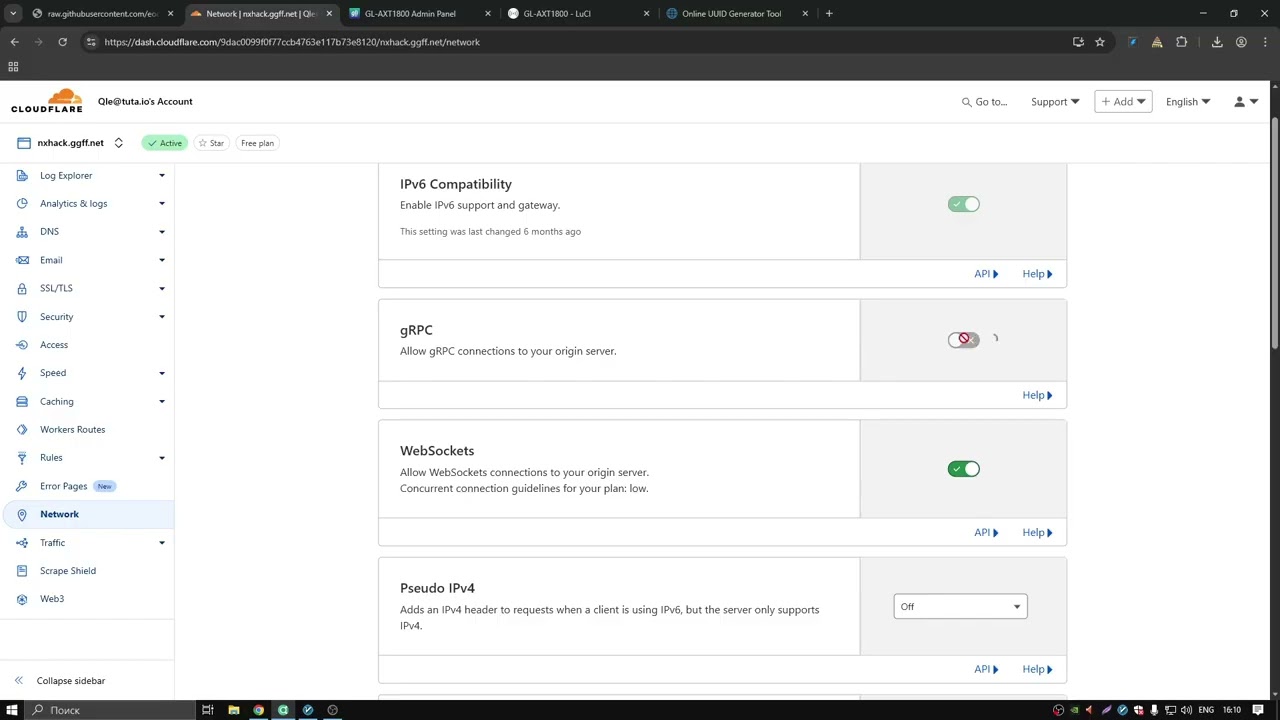Click the Error Pages icon
Viewport: 1280px width, 720px height.
pos(22,486)
